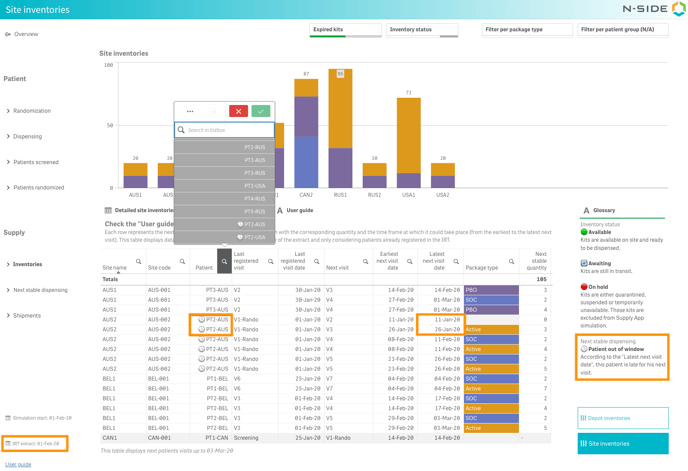Cancel listbox selection with red X
The width and height of the screenshot is (688, 471).
238,111
